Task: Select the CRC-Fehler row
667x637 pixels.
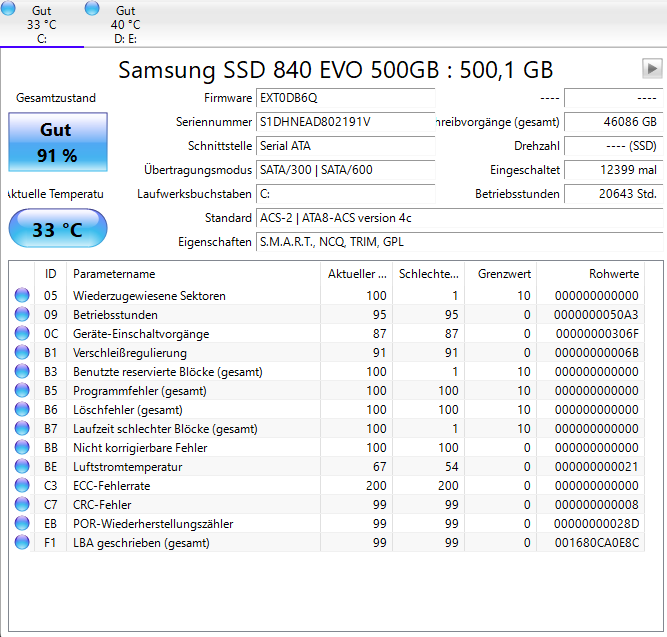Action: pos(327,505)
